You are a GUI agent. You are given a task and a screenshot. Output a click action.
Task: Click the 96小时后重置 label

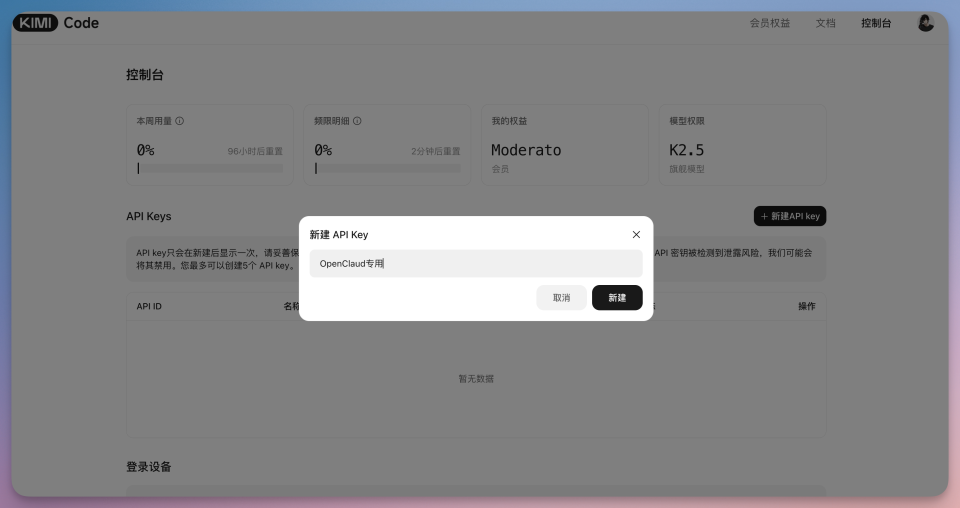255,151
